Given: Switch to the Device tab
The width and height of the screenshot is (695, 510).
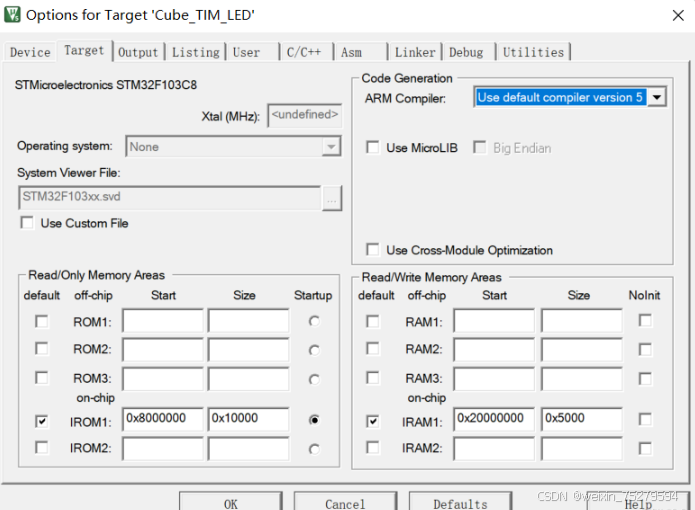Looking at the screenshot, I should [x=30, y=52].
